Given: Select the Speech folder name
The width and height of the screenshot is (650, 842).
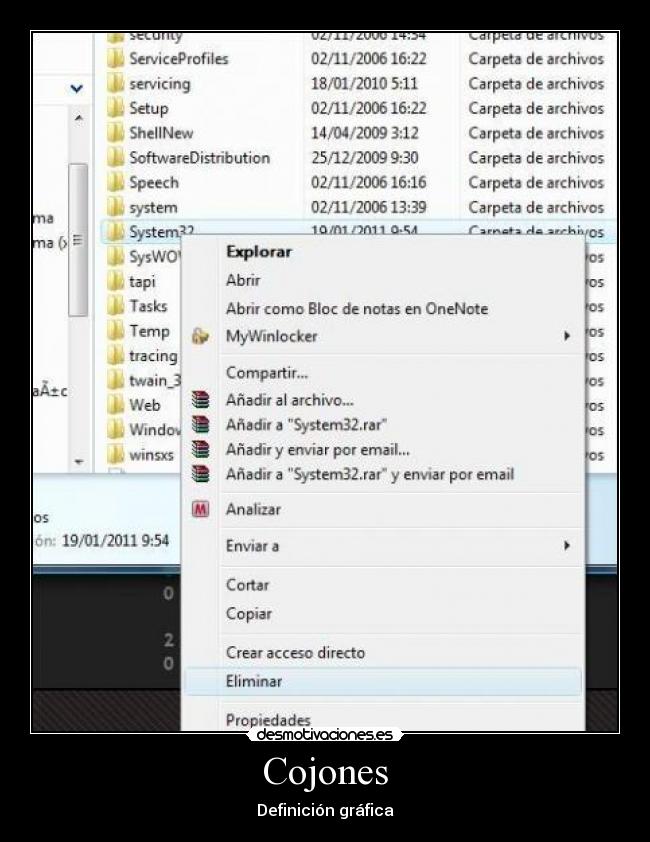Looking at the screenshot, I should pos(154,183).
